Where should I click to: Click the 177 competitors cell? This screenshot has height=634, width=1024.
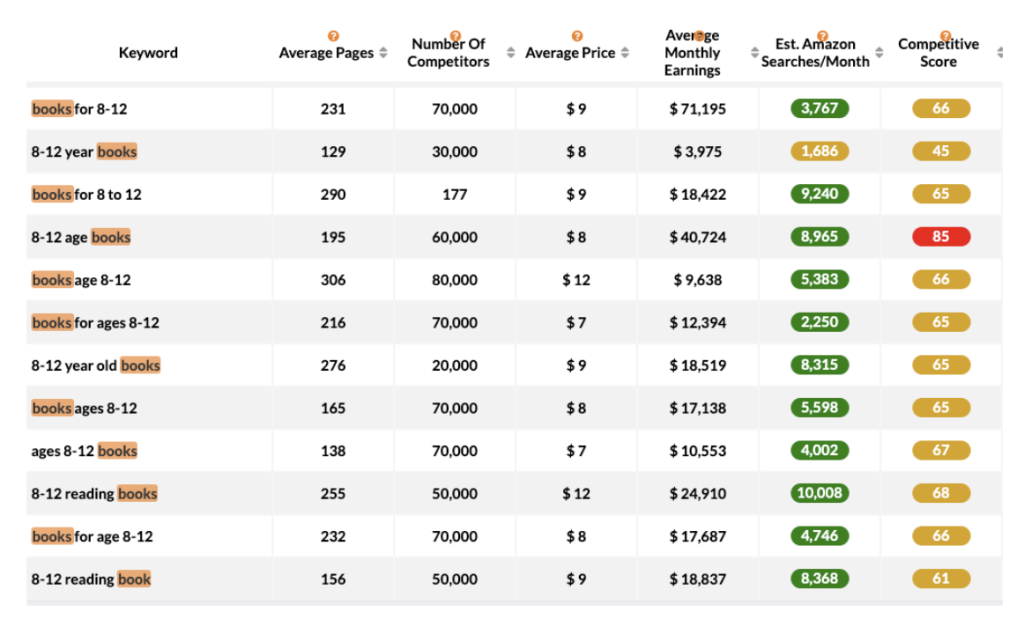455,195
